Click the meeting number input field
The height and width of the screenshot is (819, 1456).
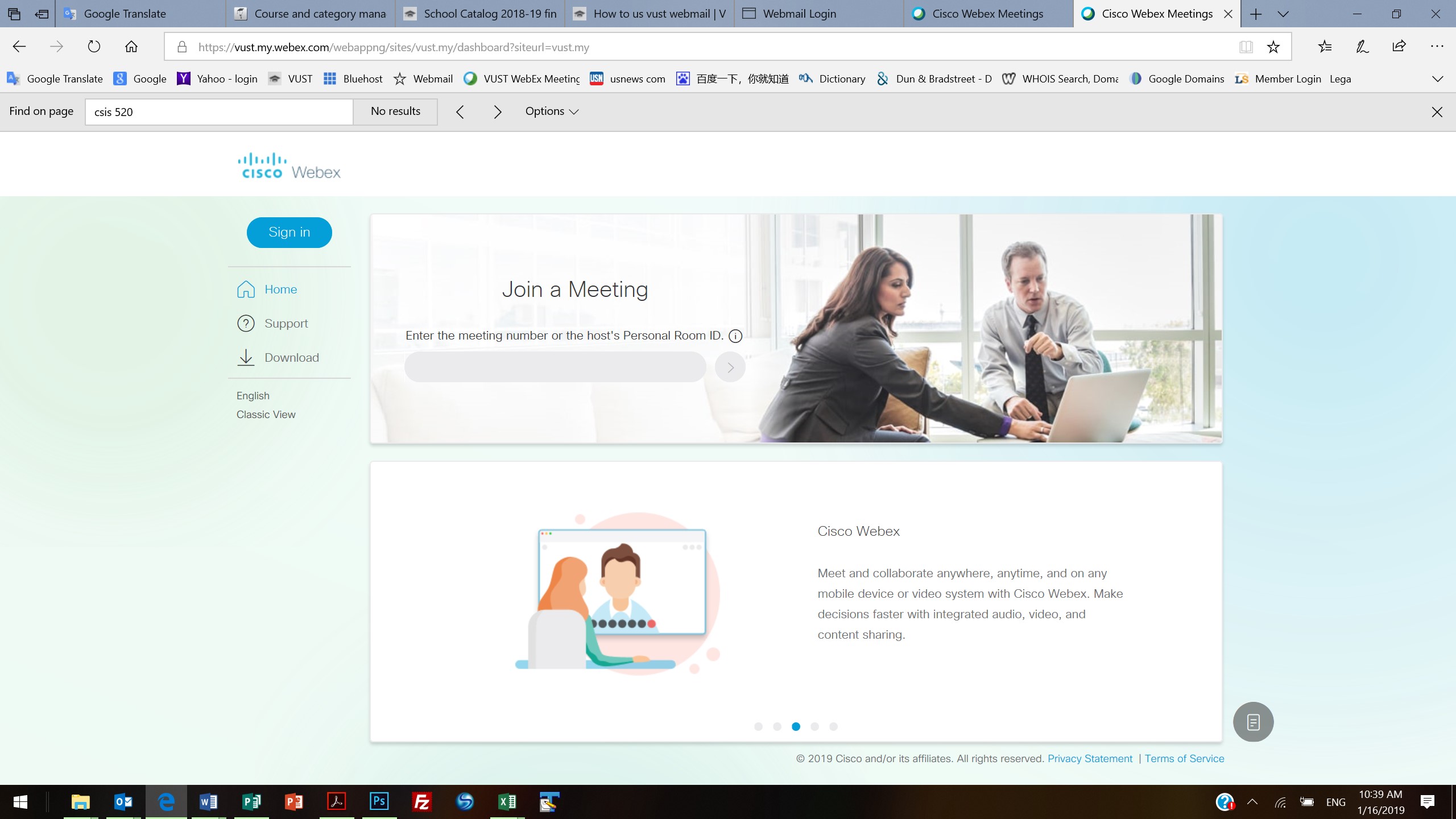coord(555,367)
